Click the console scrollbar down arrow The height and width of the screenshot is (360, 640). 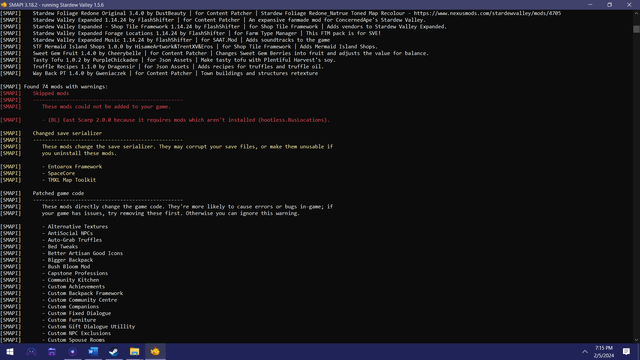pos(636,340)
